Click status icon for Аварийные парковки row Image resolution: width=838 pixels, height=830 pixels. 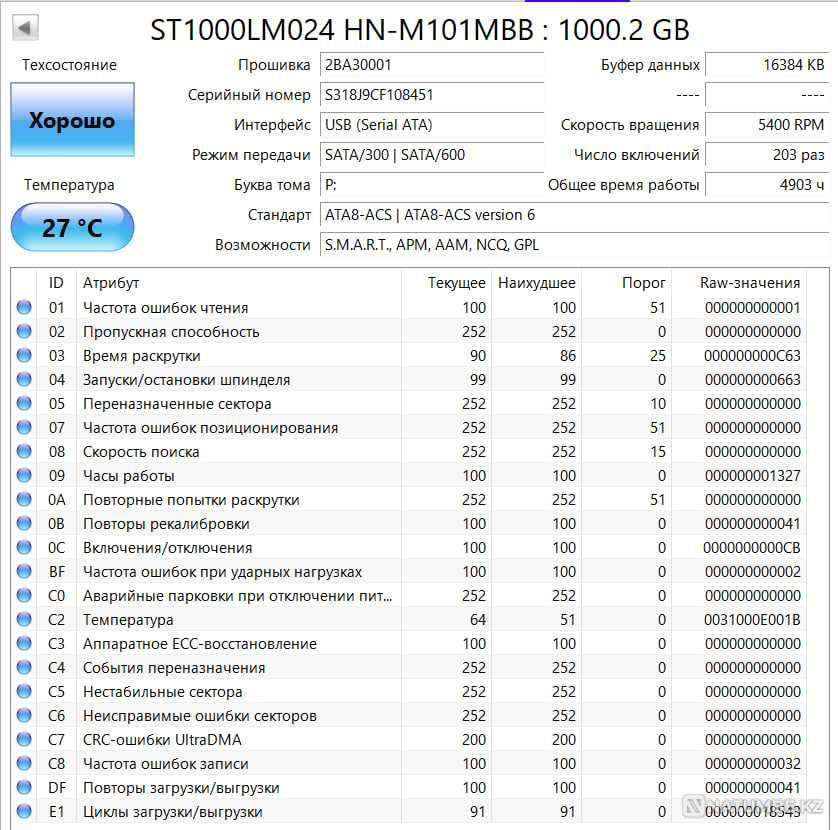(x=24, y=595)
